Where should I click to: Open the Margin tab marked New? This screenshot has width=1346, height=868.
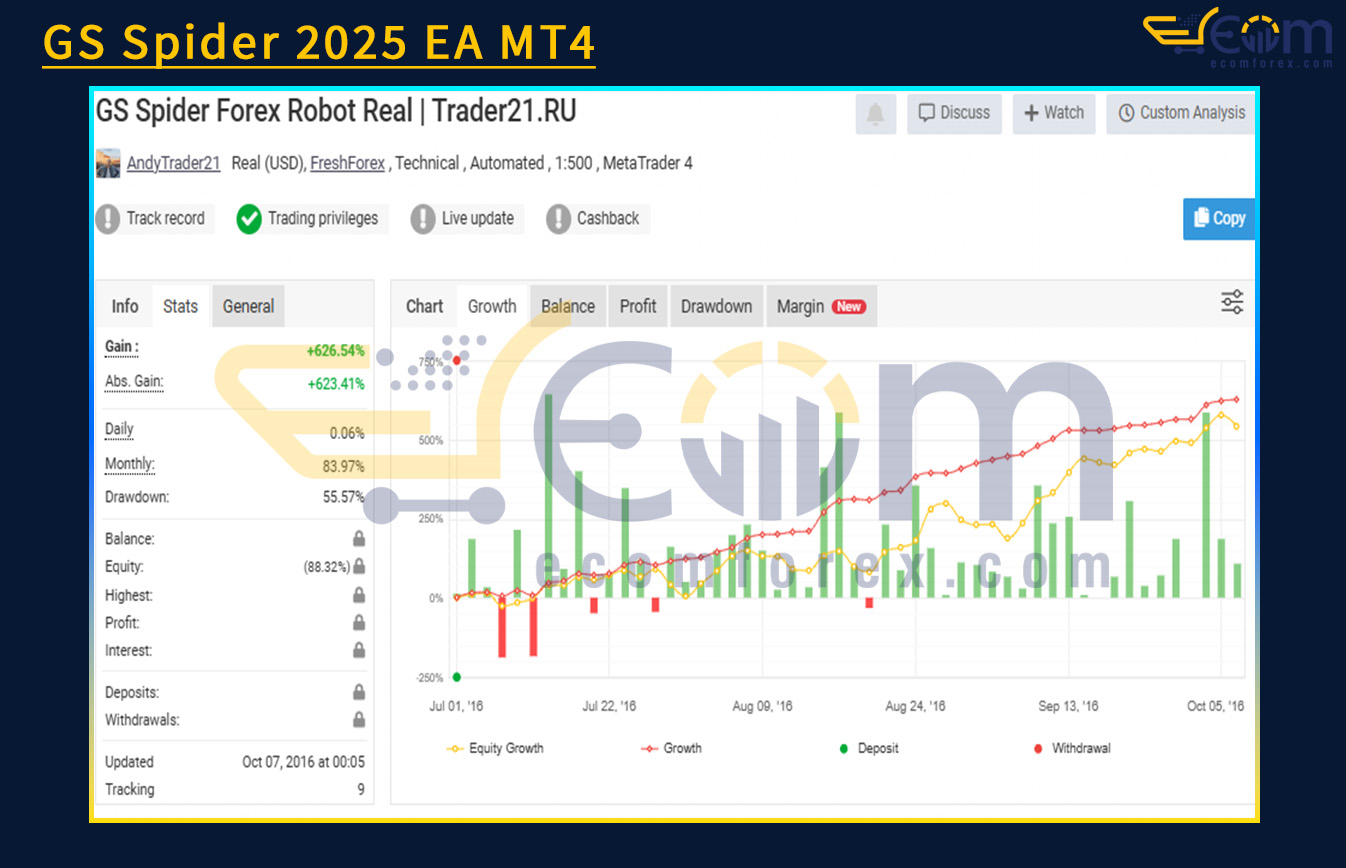click(x=821, y=306)
